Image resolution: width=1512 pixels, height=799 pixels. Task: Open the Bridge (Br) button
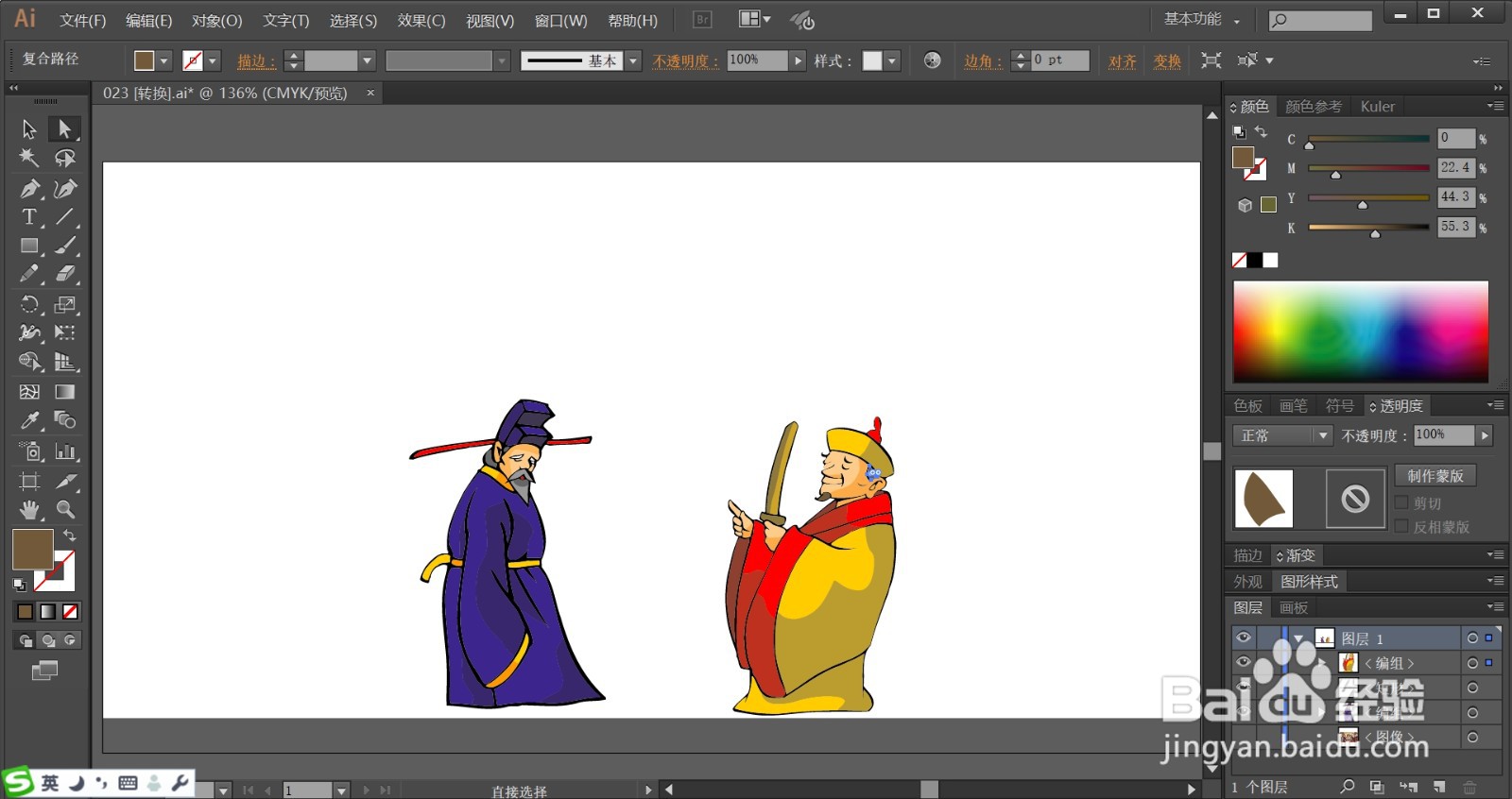coord(702,19)
